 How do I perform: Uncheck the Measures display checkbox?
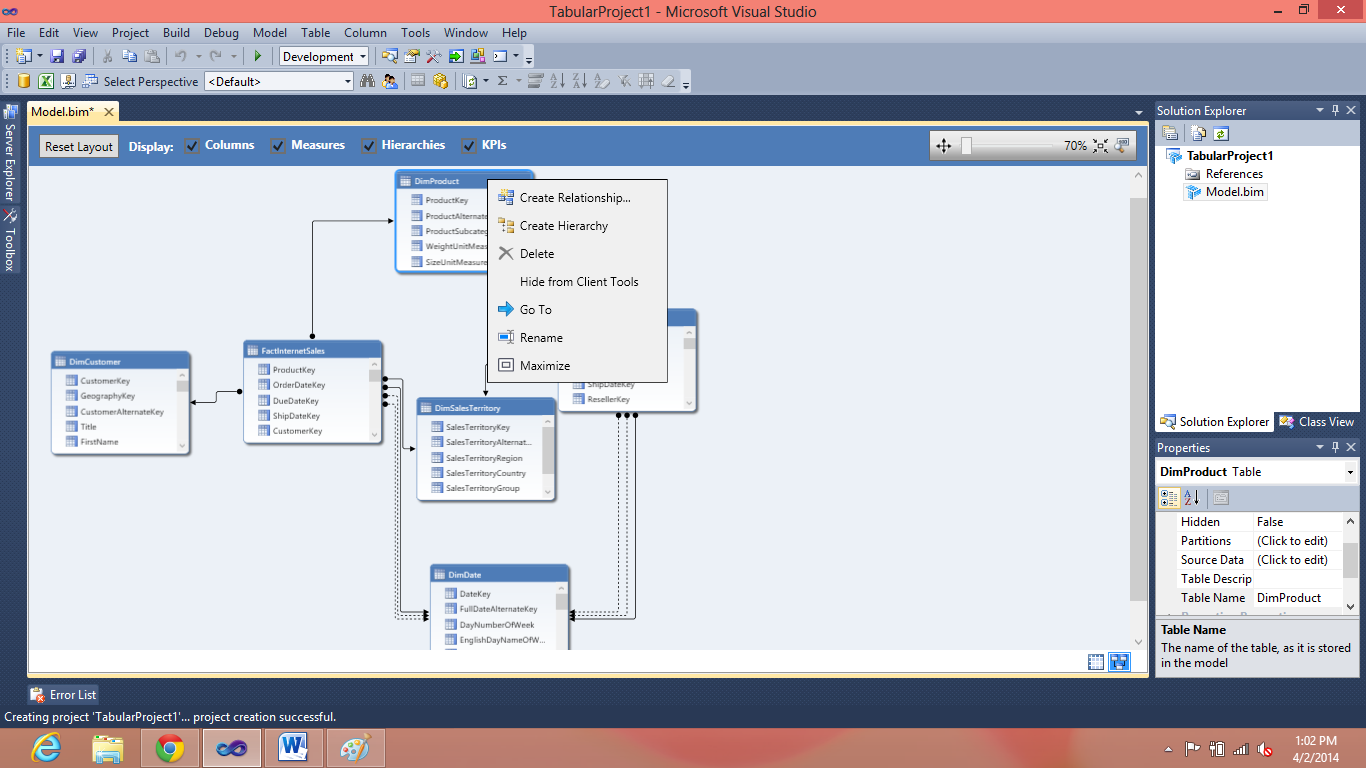(278, 146)
